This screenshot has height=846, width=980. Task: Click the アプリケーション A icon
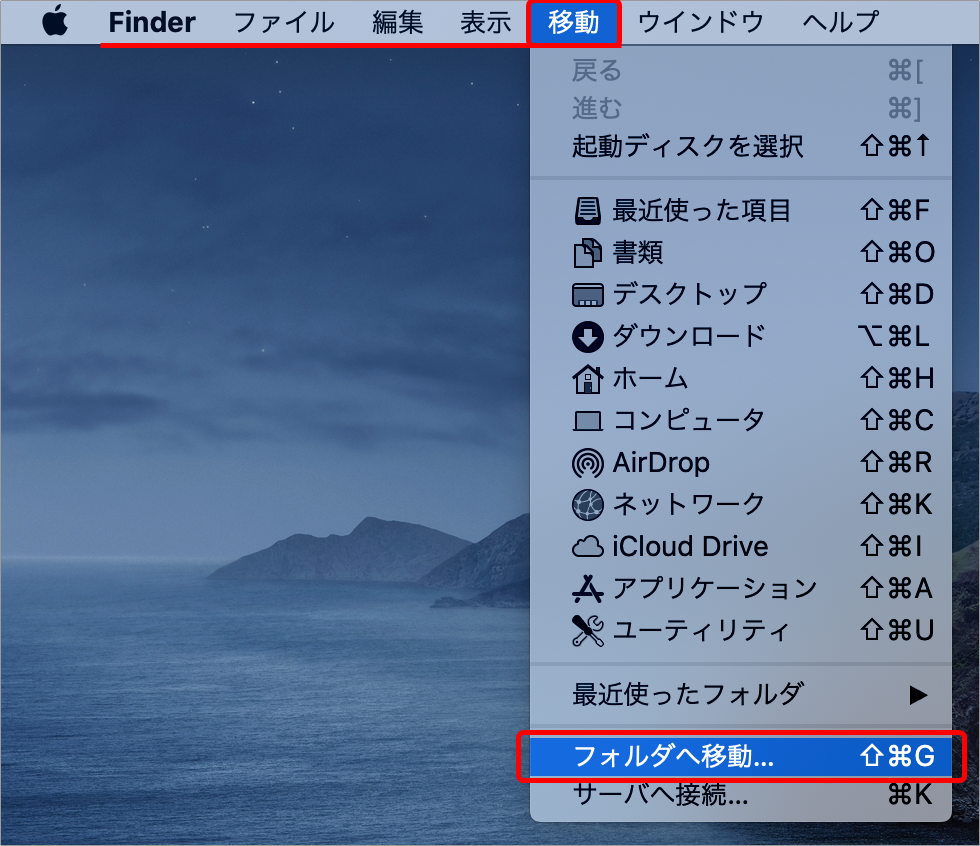pyautogui.click(x=588, y=589)
